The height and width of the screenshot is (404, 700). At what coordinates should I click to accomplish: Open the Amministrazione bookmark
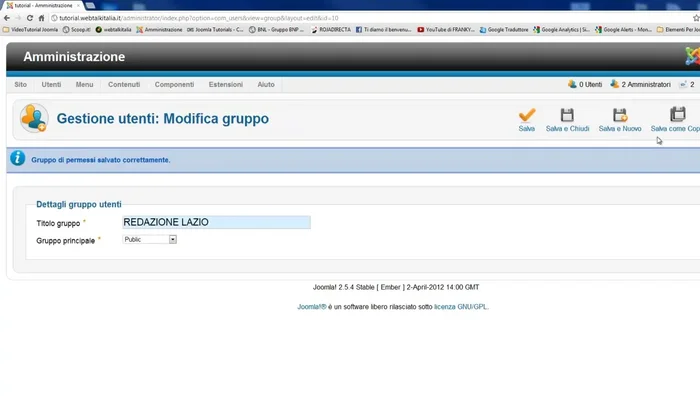pos(159,29)
